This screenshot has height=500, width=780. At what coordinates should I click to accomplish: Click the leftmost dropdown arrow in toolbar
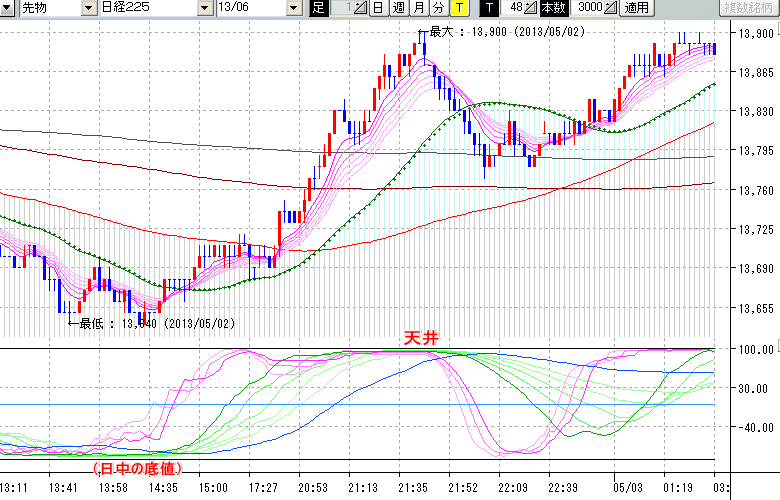click(9, 8)
